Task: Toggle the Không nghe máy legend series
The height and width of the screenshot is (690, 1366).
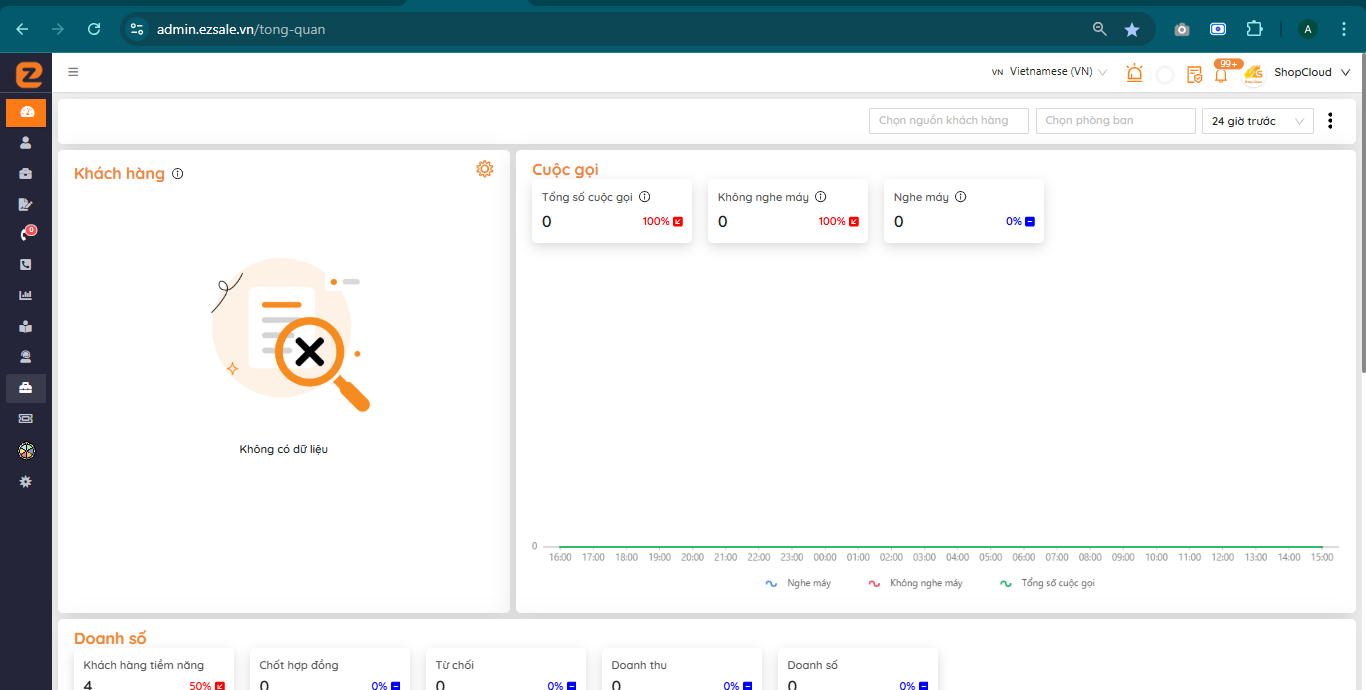Action: click(915, 583)
